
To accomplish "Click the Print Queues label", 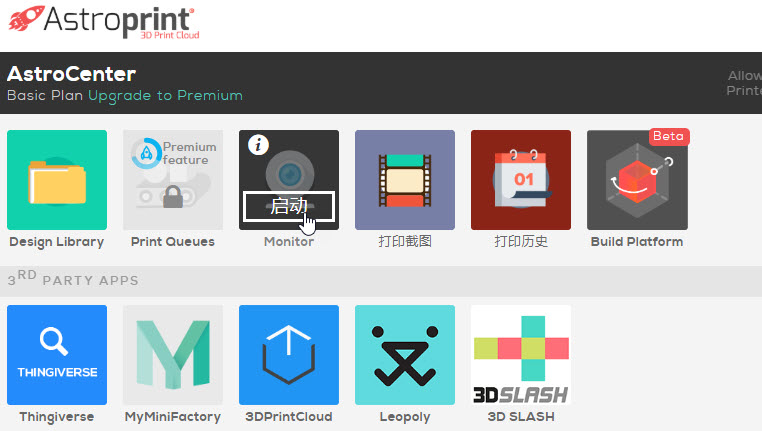I will pyautogui.click(x=173, y=241).
